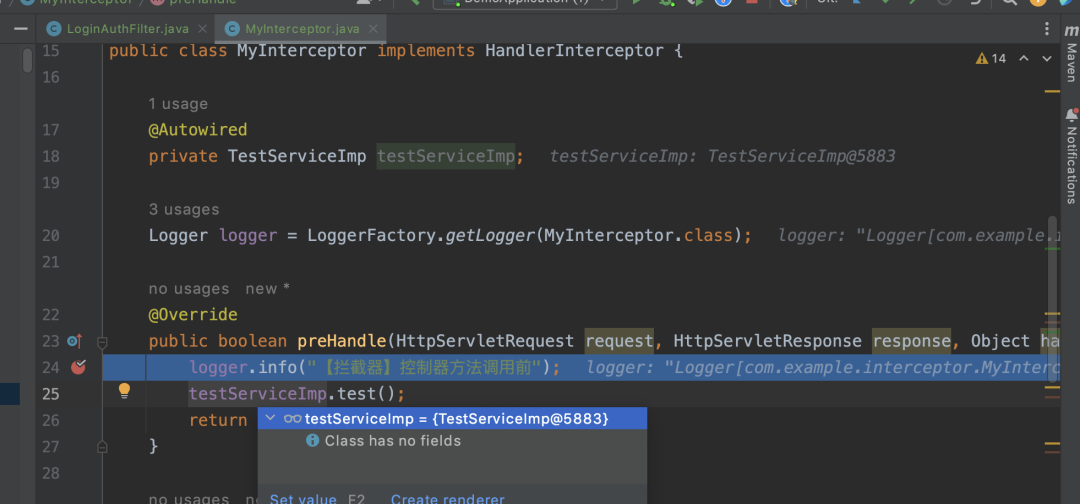Click the editor's right vertical scrollbar thumb
The width and height of the screenshot is (1080, 504).
(x=1052, y=300)
